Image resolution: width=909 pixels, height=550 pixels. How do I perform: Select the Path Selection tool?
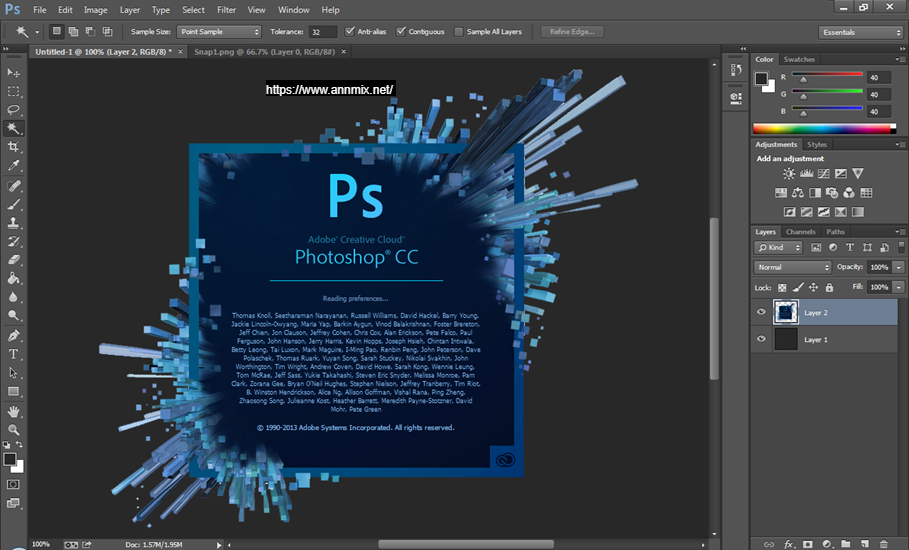pyautogui.click(x=13, y=373)
